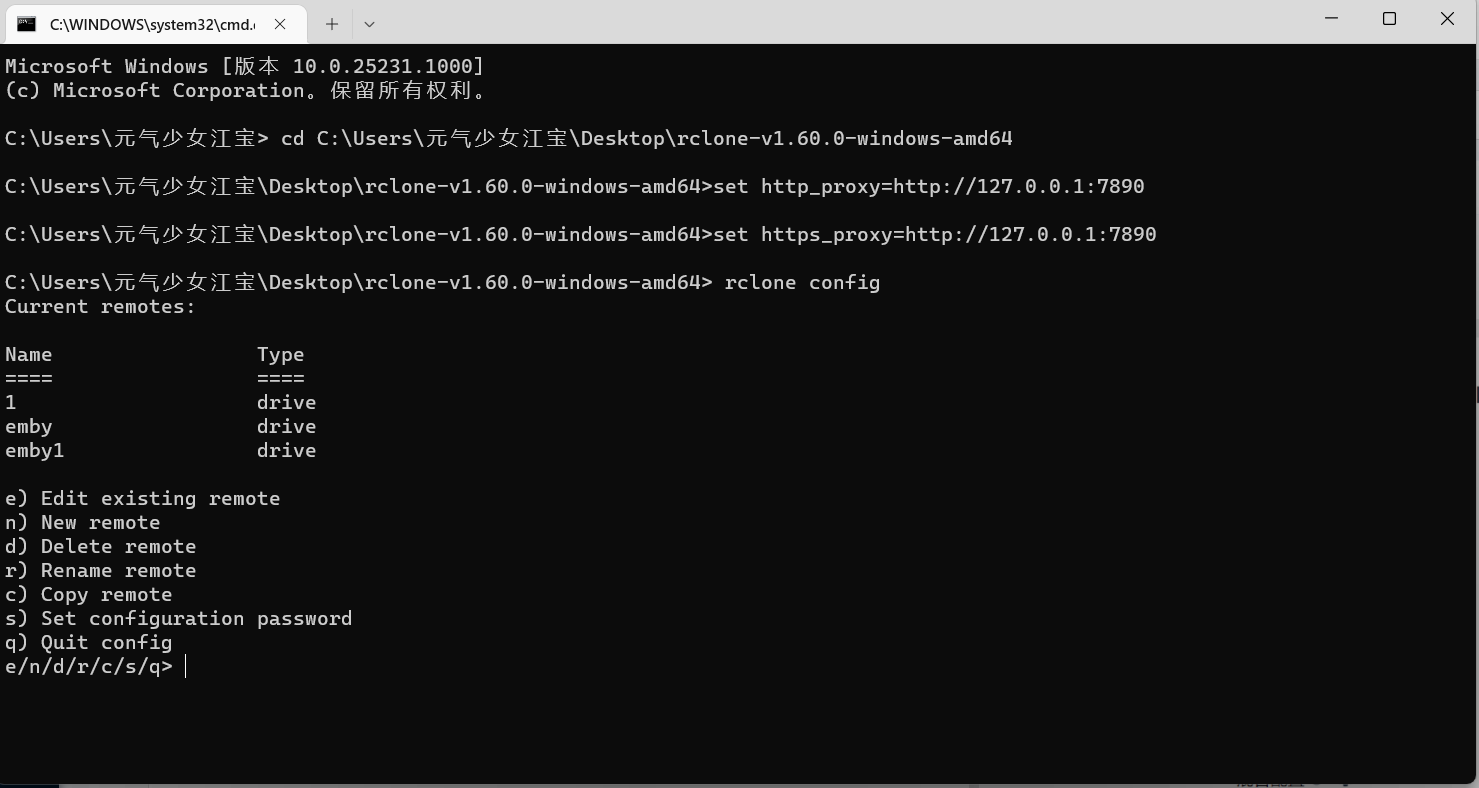Click the cmd icon on the tab

point(27,24)
